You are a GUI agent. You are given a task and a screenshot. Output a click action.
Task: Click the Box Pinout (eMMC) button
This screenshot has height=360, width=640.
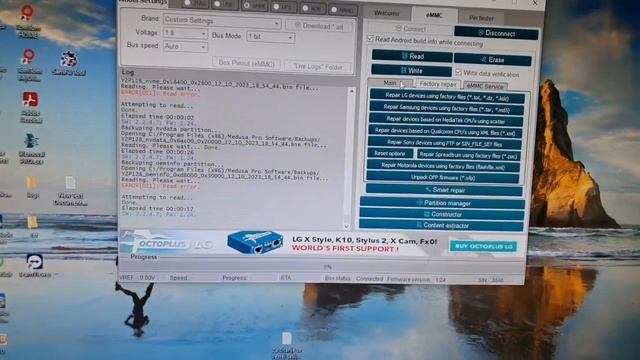tap(247, 63)
